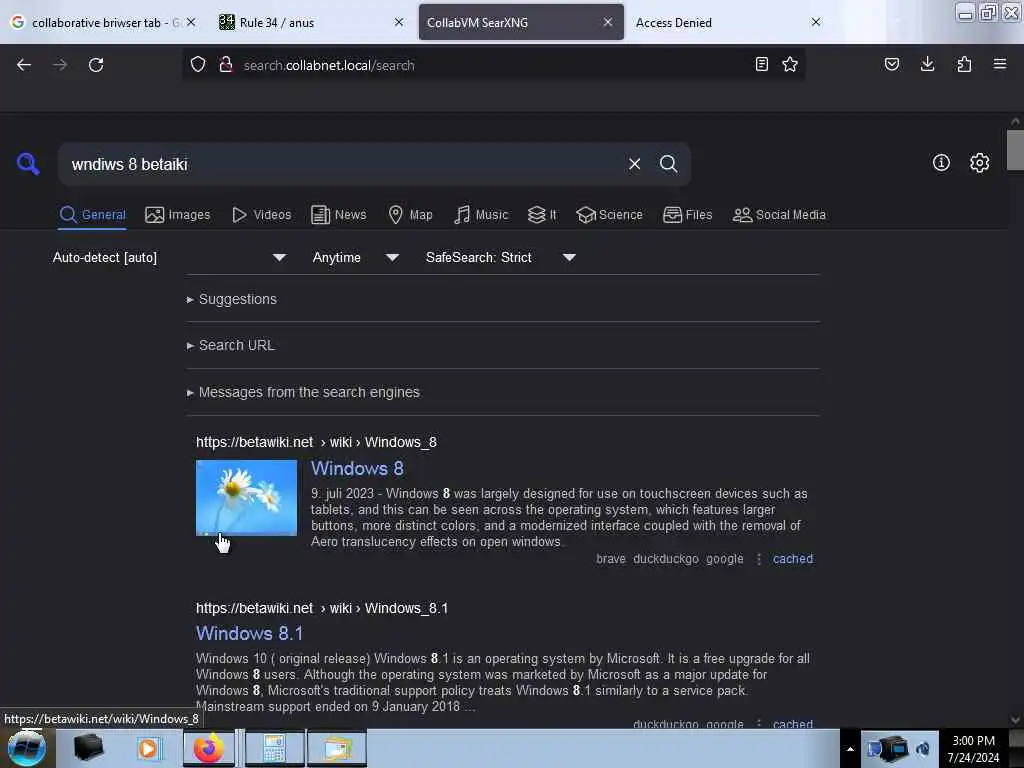Click the SearXNG magnifier logo
The width and height of the screenshot is (1024, 768).
point(28,163)
